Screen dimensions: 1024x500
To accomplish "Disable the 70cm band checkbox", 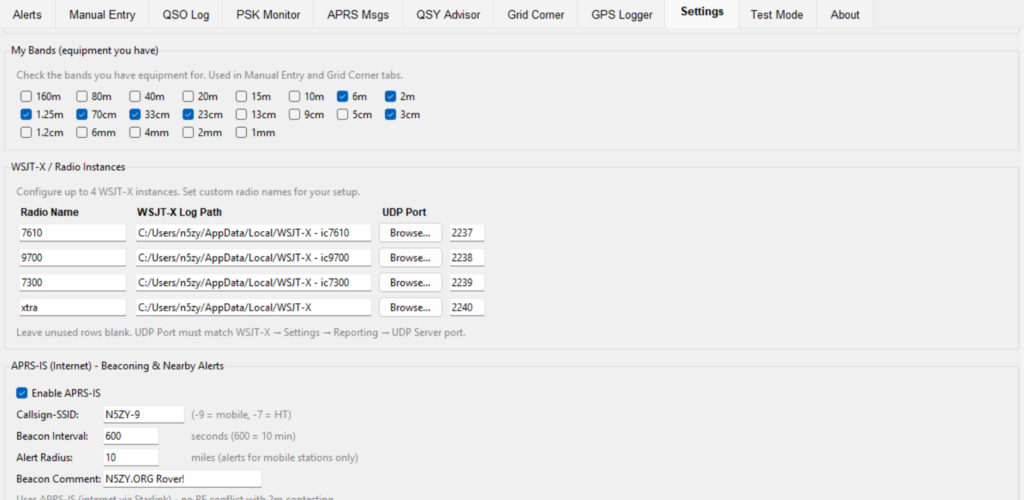I will [x=82, y=115].
